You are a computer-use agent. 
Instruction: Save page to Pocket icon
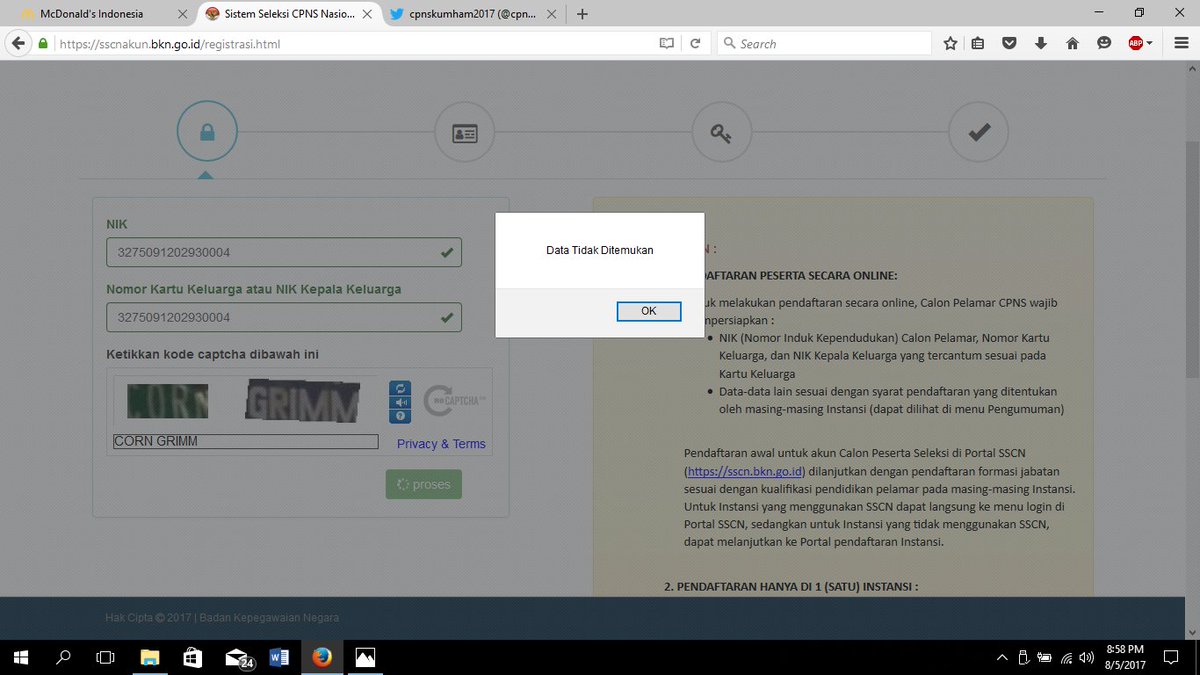[x=1010, y=44]
